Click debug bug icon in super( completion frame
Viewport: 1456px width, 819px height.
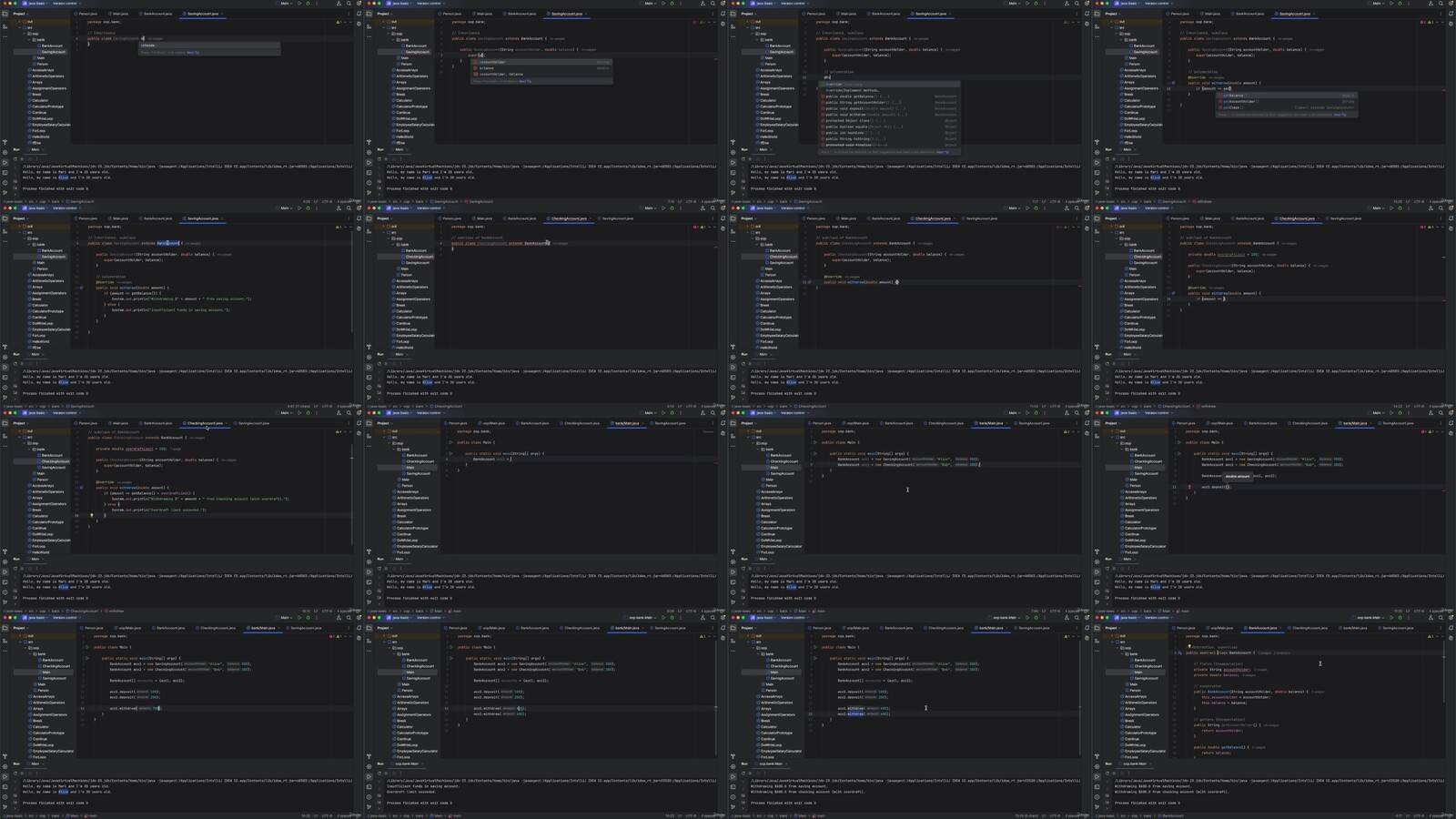pos(672,4)
